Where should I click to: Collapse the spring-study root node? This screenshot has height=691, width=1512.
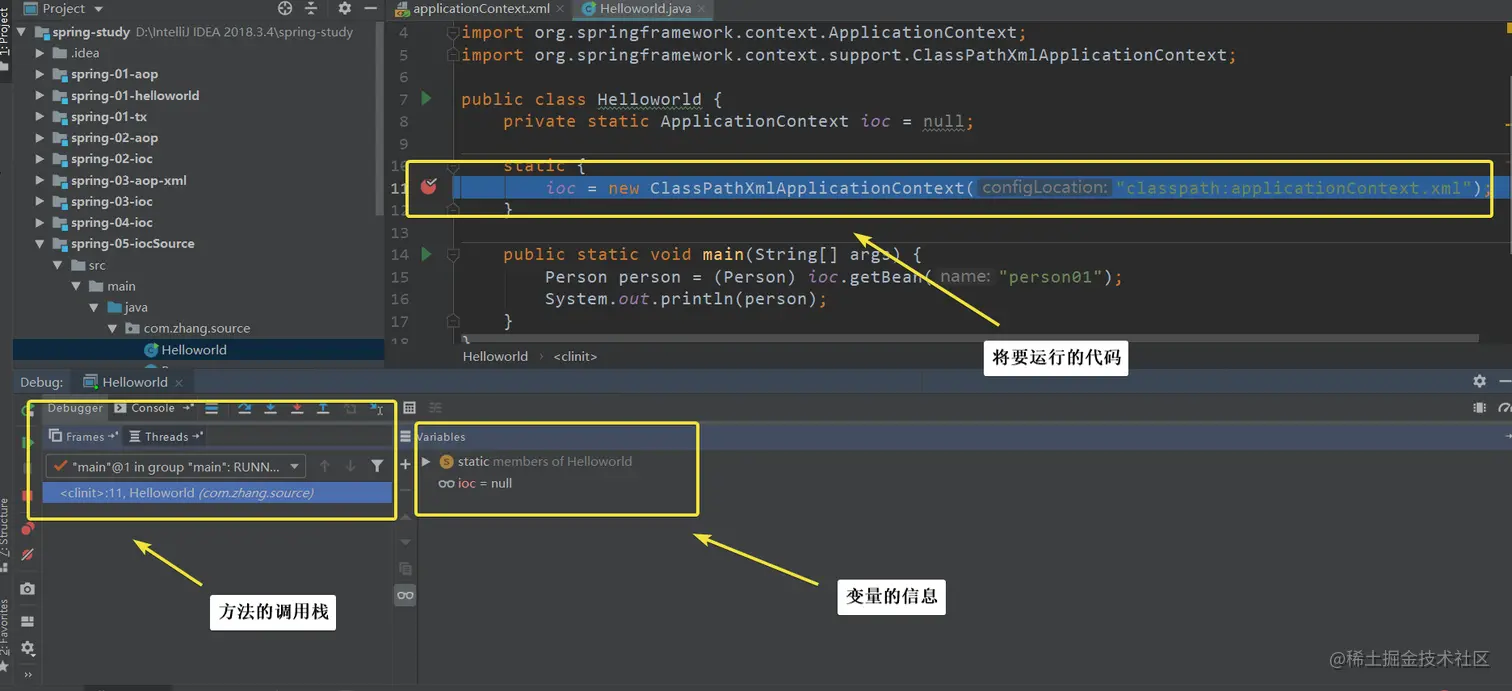[x=22, y=32]
